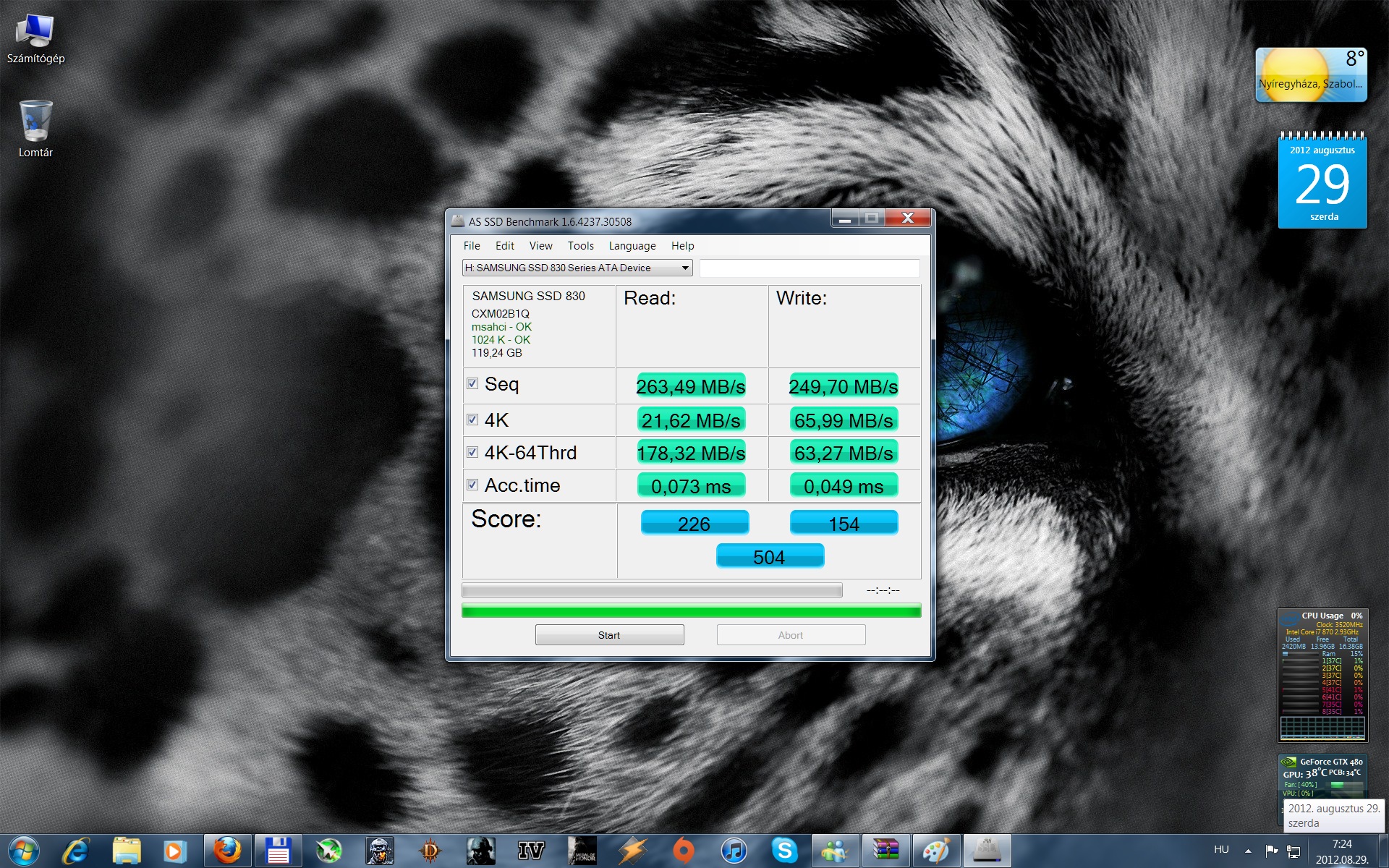This screenshot has height=868, width=1389.
Task: Uncheck the 4K test checkbox
Action: (x=472, y=420)
